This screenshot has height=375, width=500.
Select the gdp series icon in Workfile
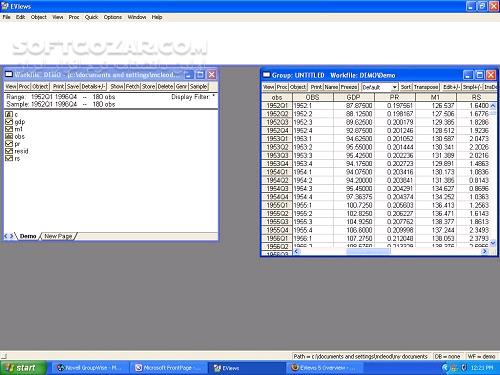[9, 122]
